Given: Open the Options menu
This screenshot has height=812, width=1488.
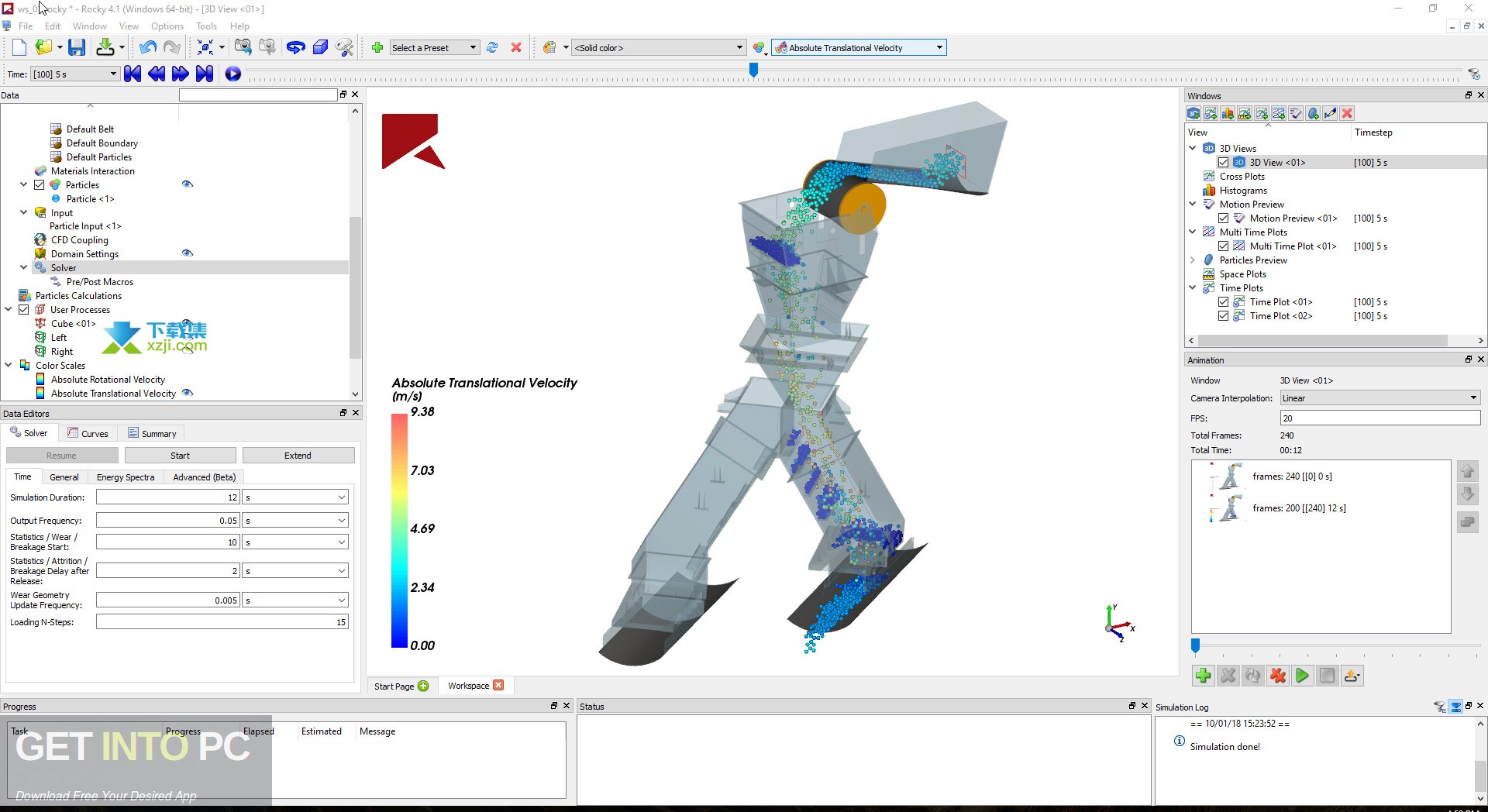Looking at the screenshot, I should tap(167, 26).
